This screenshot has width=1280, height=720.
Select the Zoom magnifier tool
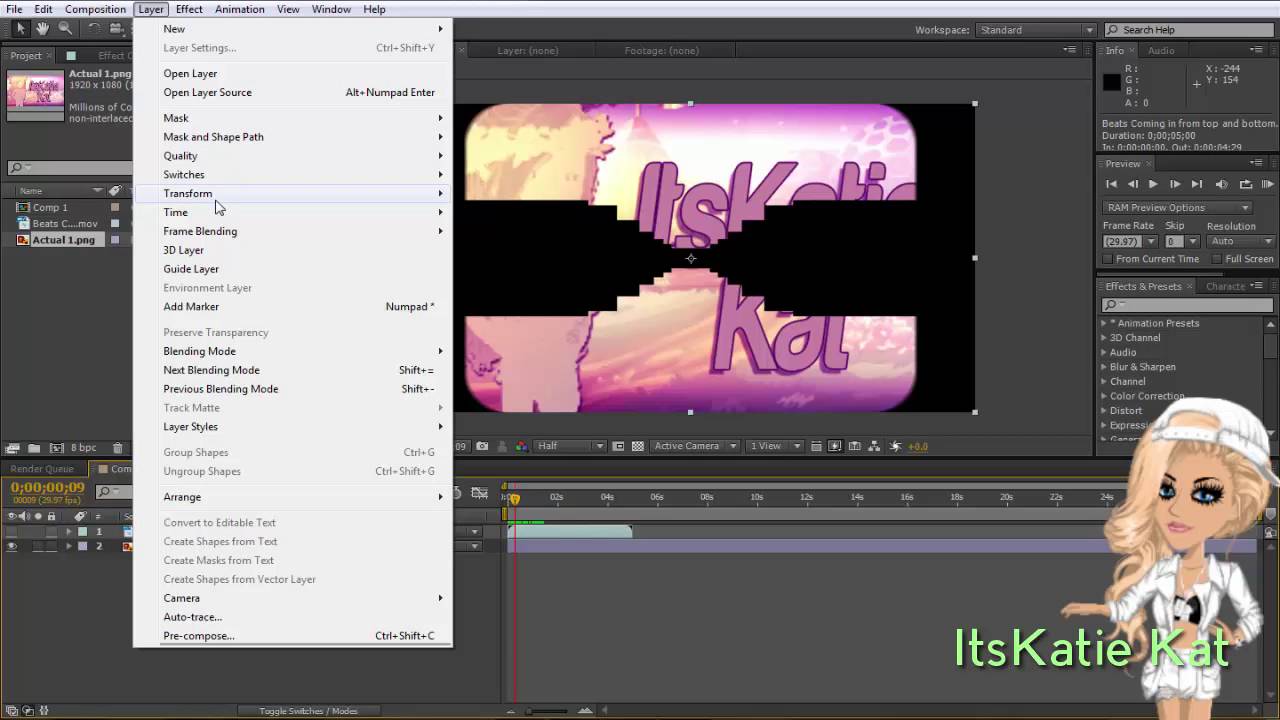click(x=65, y=29)
